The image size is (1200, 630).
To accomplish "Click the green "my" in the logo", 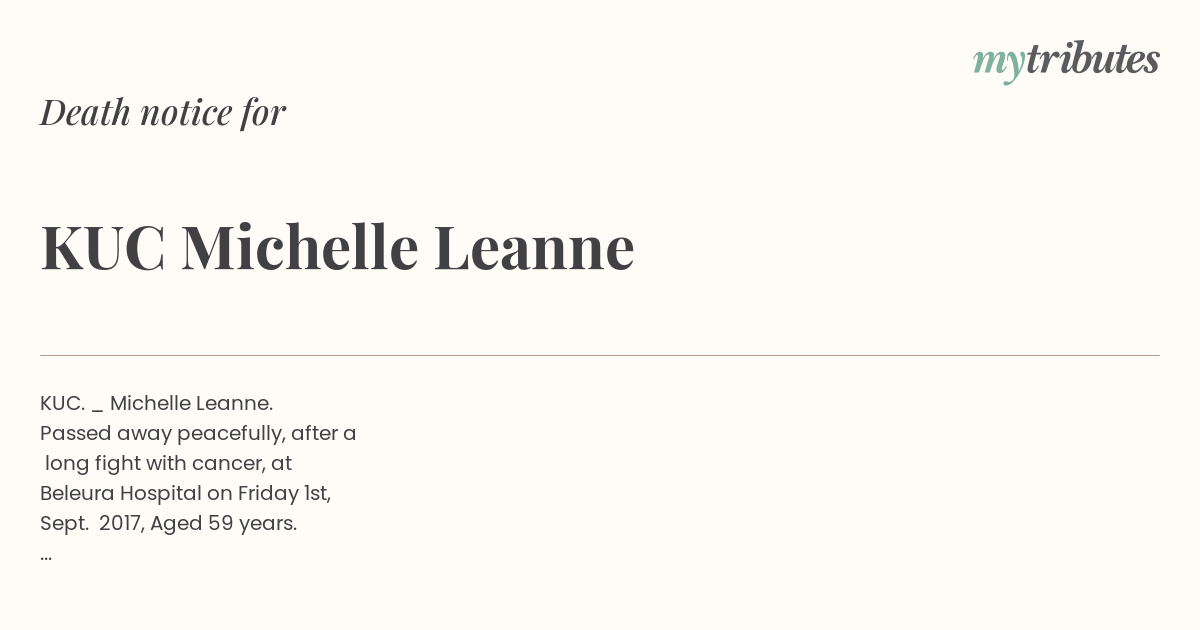I will click(998, 62).
